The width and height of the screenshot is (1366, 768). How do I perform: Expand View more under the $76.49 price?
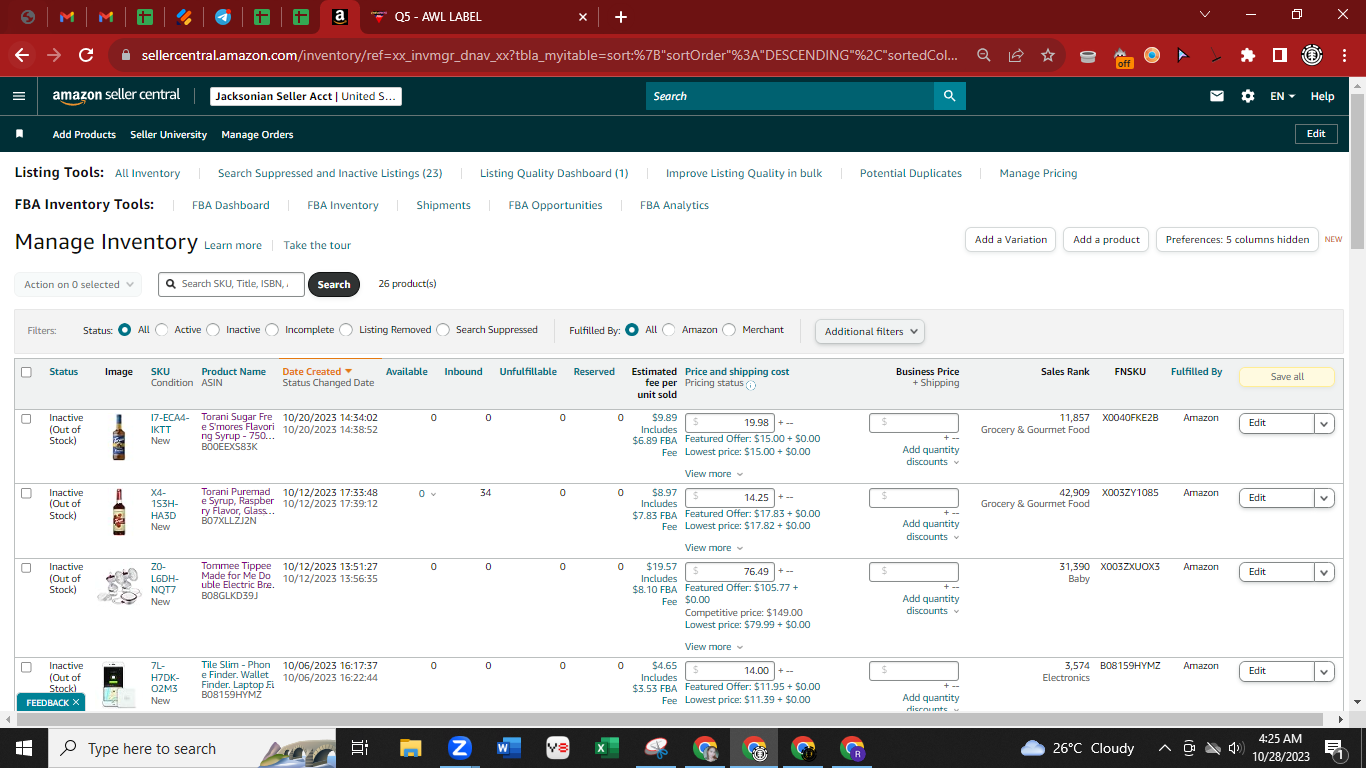[x=714, y=647]
